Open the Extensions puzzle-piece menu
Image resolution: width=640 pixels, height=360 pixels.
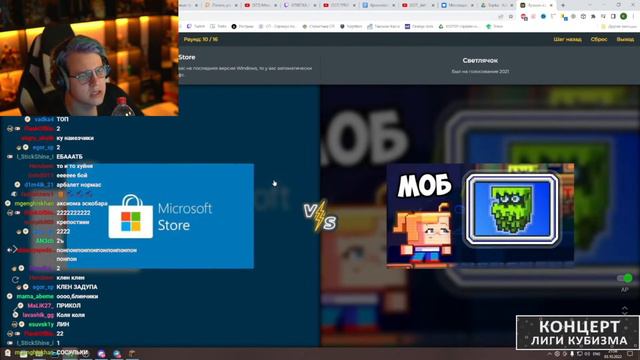point(593,16)
